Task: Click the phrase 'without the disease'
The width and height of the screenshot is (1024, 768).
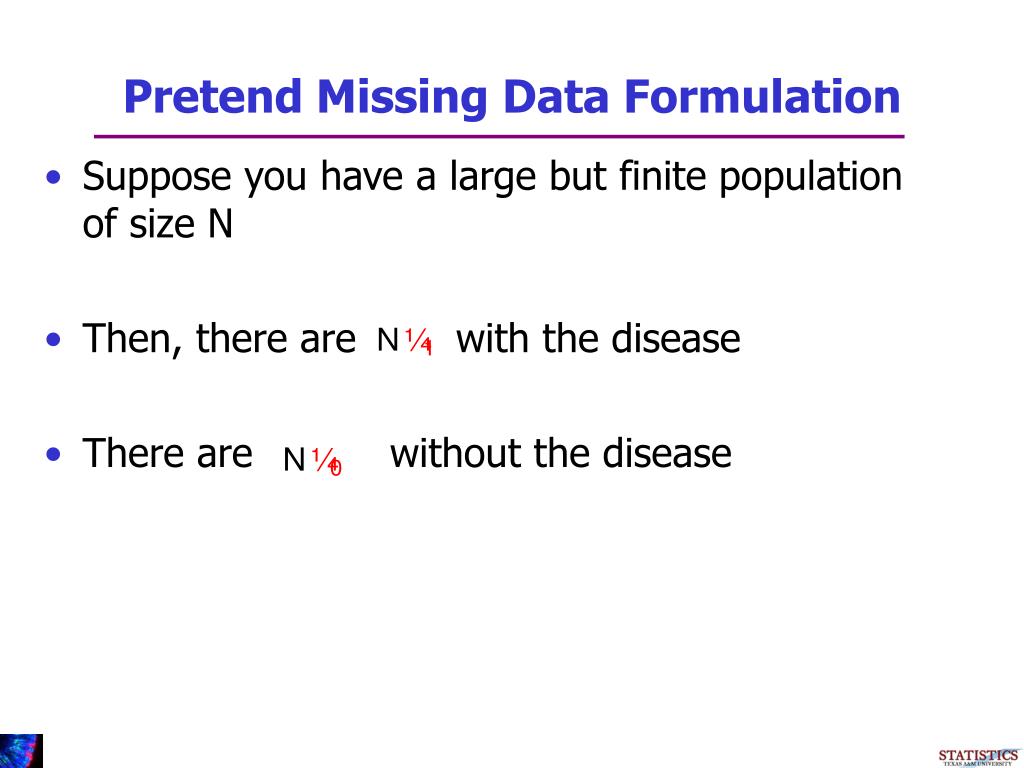Action: point(560,453)
